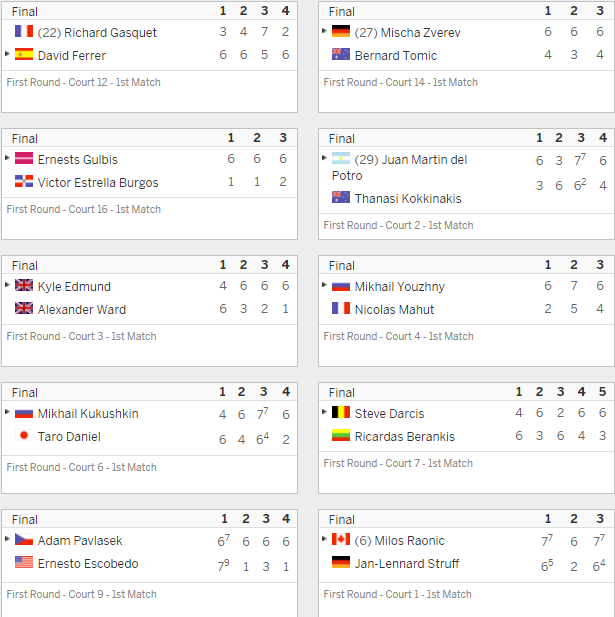
Task: Click the Belgian flag next to Steve Darcis
Action: tap(341, 412)
